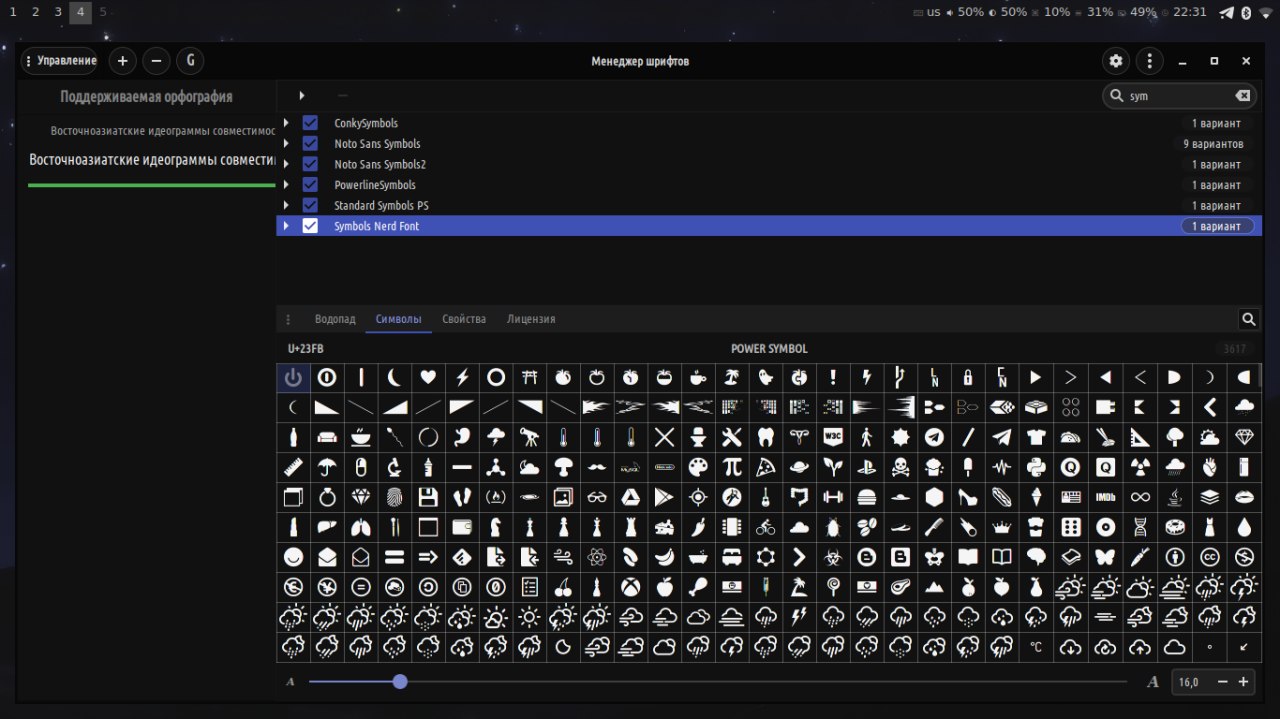
Task: Click the Xbox logo glyph
Action: click(x=630, y=587)
